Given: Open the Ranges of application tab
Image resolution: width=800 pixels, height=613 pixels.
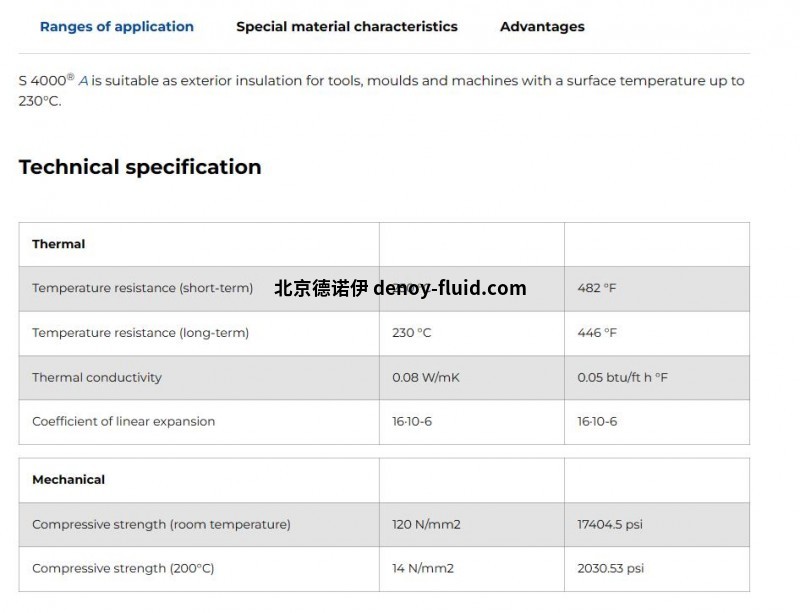Looking at the screenshot, I should (117, 27).
